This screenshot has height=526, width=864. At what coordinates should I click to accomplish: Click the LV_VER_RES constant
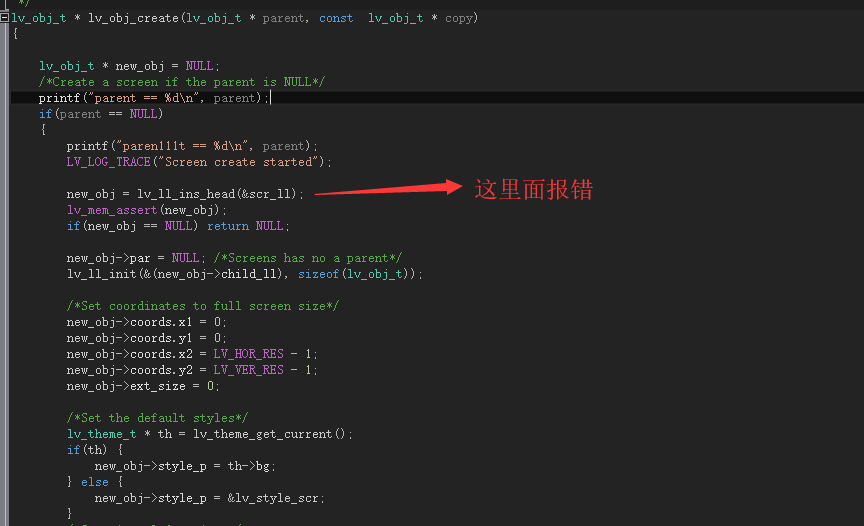pos(249,370)
